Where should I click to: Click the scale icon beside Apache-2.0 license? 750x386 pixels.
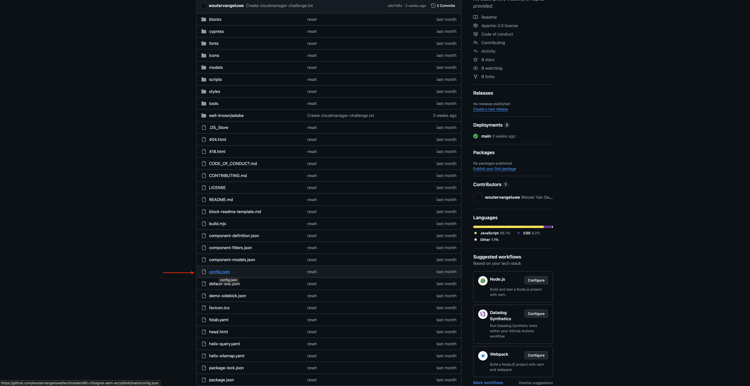[475, 26]
